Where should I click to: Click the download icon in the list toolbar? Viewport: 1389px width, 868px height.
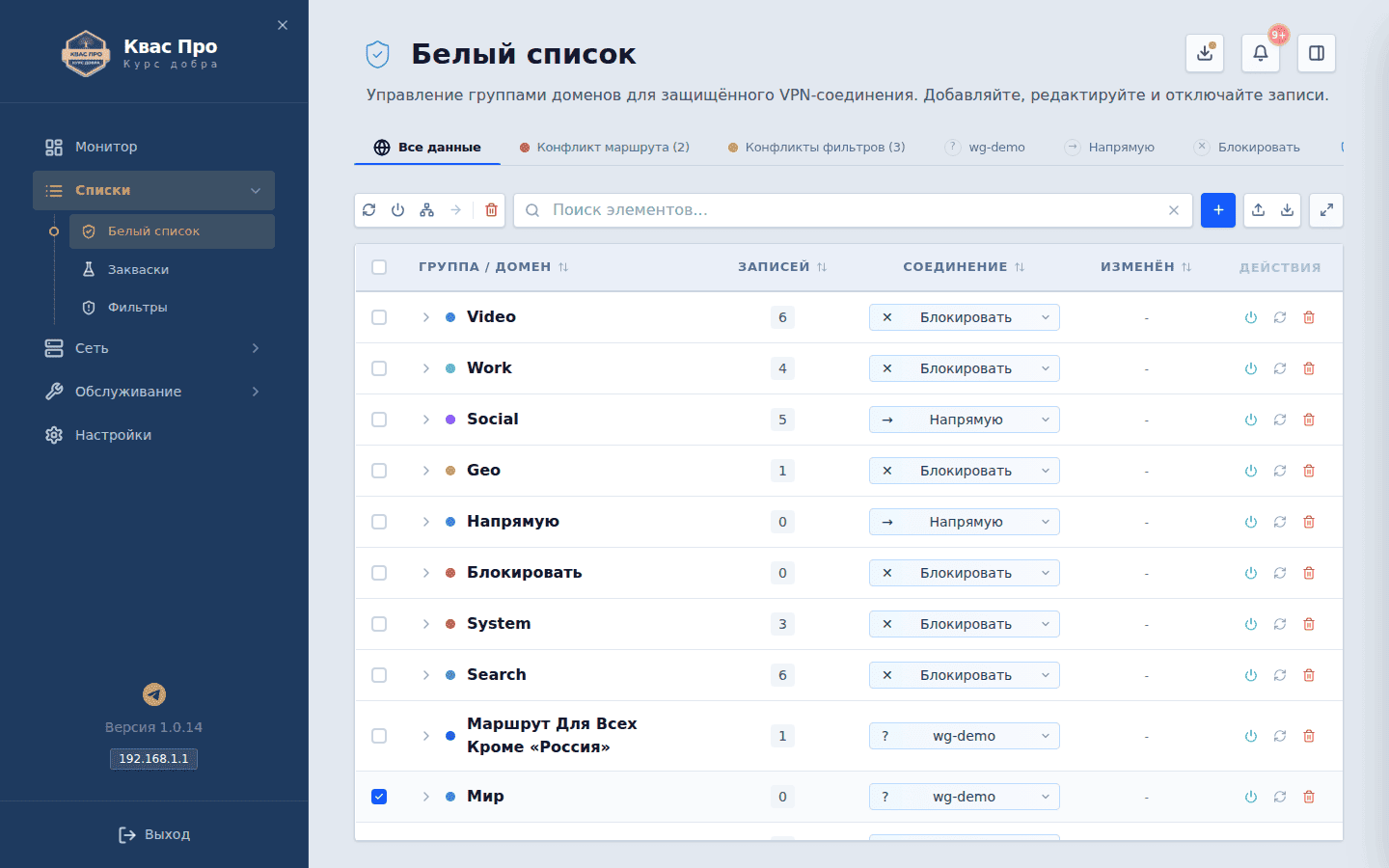pos(1288,210)
